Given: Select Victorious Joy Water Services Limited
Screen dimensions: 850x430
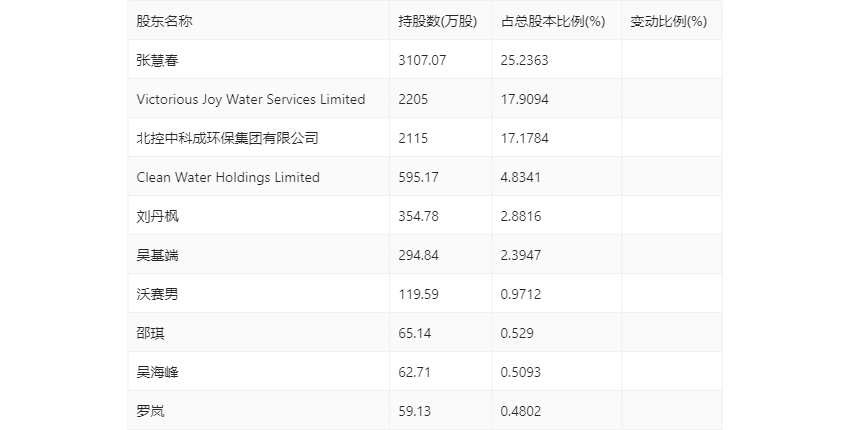Looking at the screenshot, I should 251,99.
